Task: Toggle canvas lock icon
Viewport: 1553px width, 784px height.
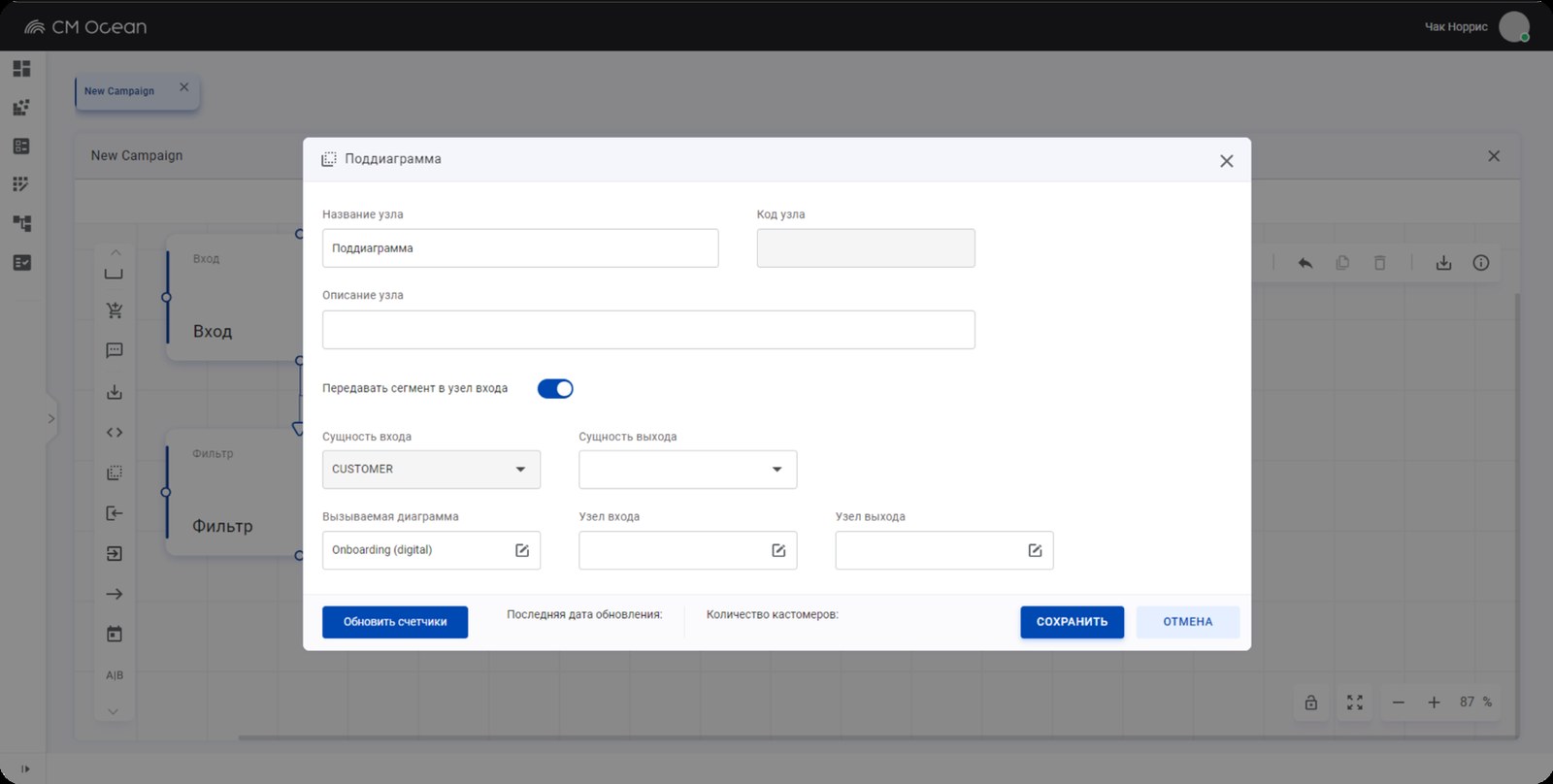Action: 1311,702
